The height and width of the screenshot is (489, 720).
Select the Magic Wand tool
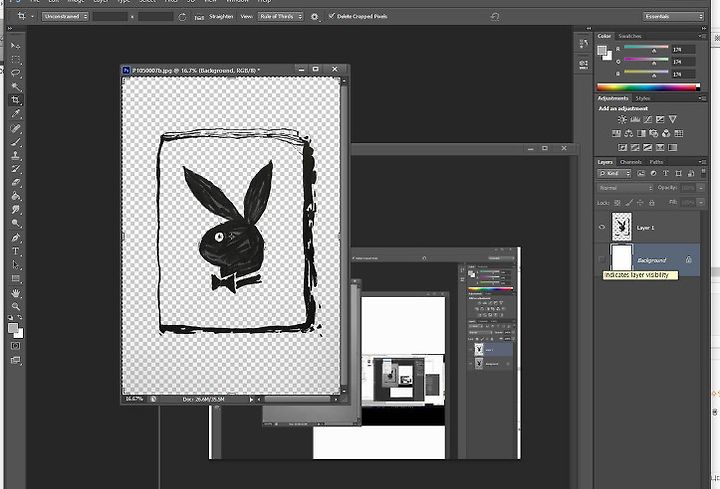tap(16, 86)
